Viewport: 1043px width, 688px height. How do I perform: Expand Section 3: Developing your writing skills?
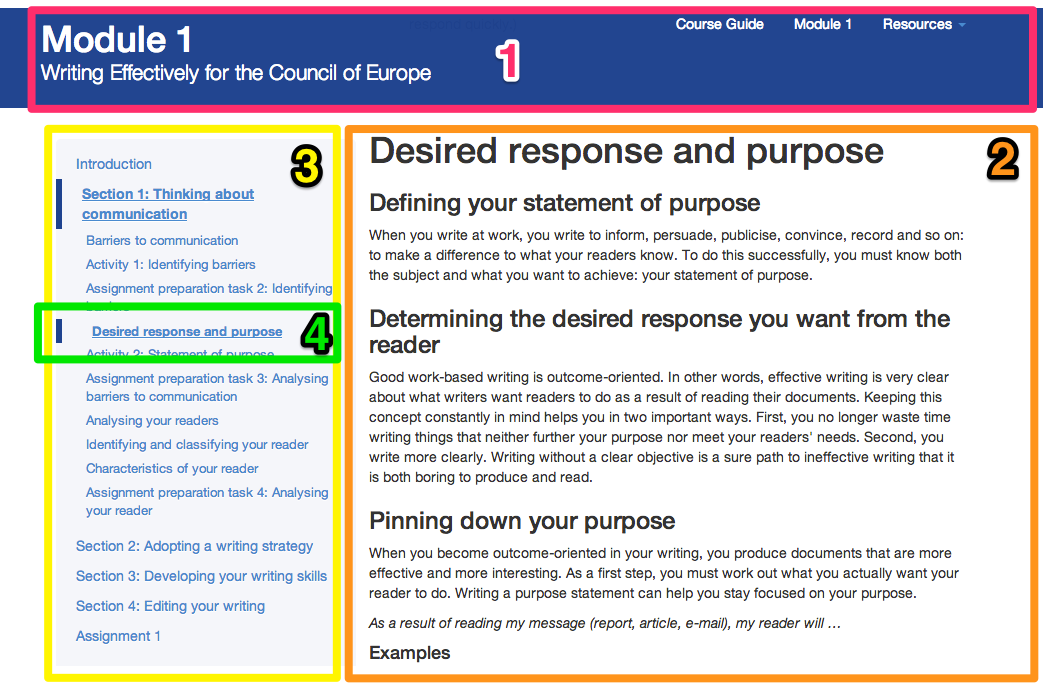click(x=201, y=577)
